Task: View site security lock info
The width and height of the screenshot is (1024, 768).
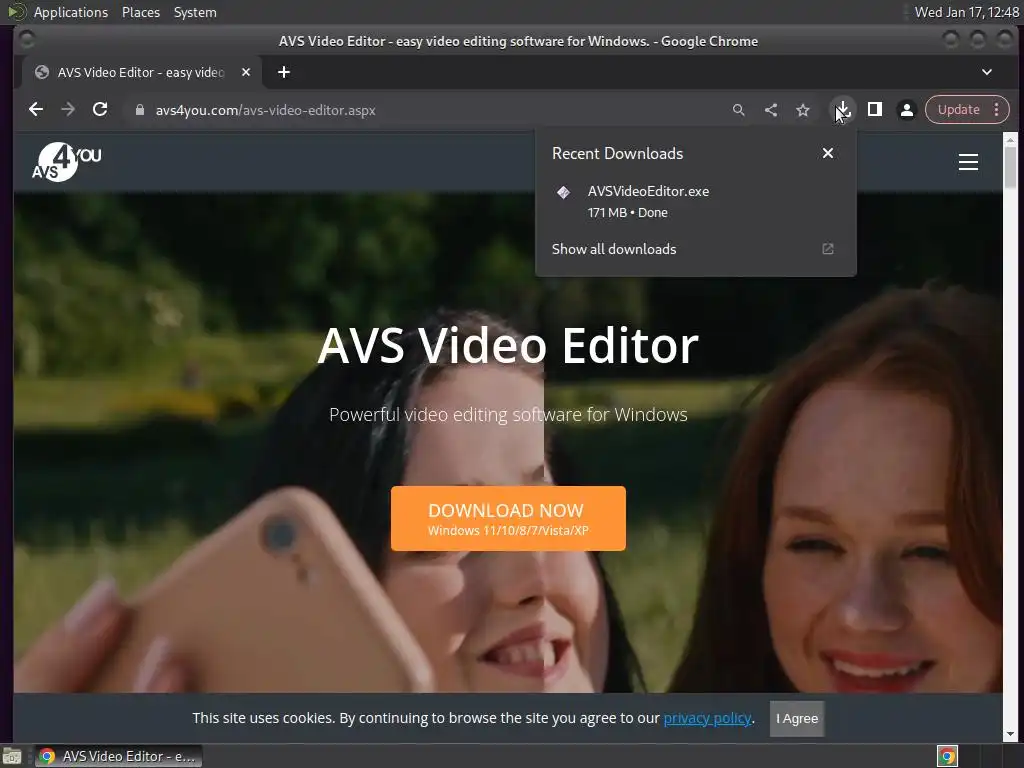Action: pos(139,110)
